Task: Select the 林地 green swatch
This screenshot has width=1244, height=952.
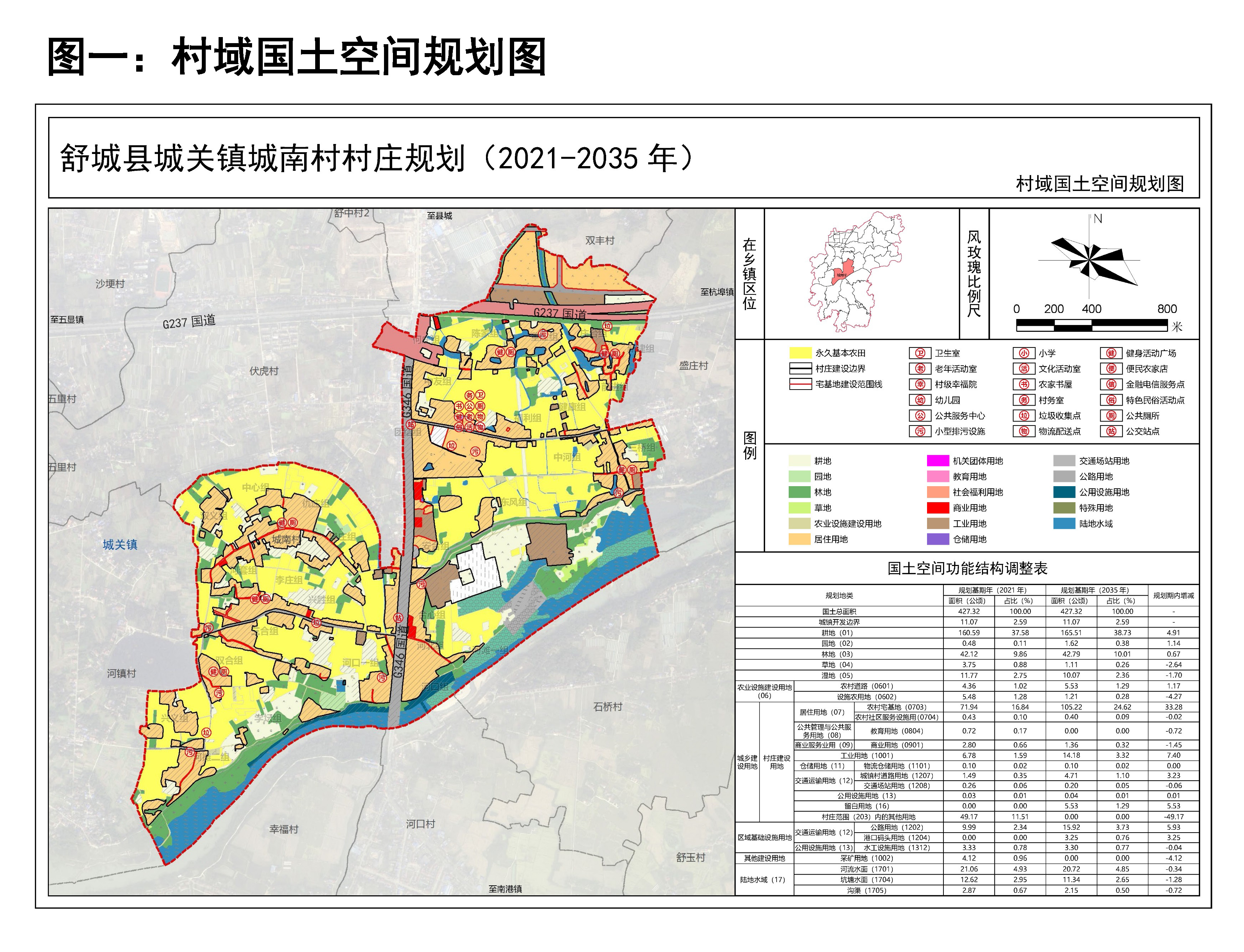Action: point(800,492)
